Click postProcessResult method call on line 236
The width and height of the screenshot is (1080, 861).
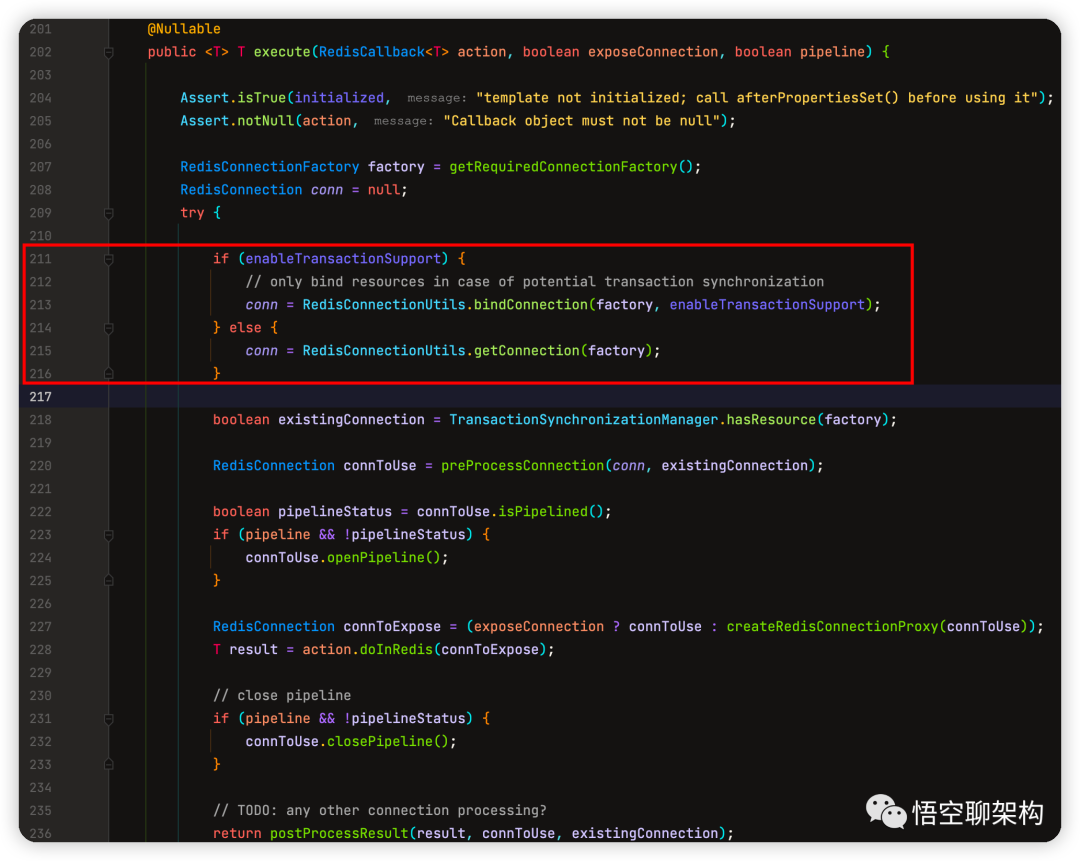click(339, 833)
